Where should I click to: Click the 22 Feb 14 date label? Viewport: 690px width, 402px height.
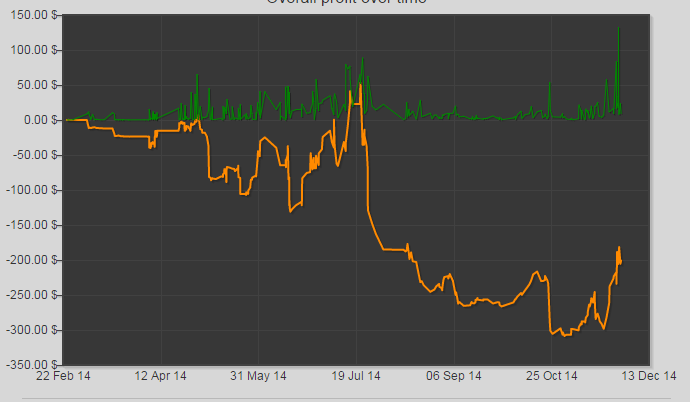click(x=63, y=376)
